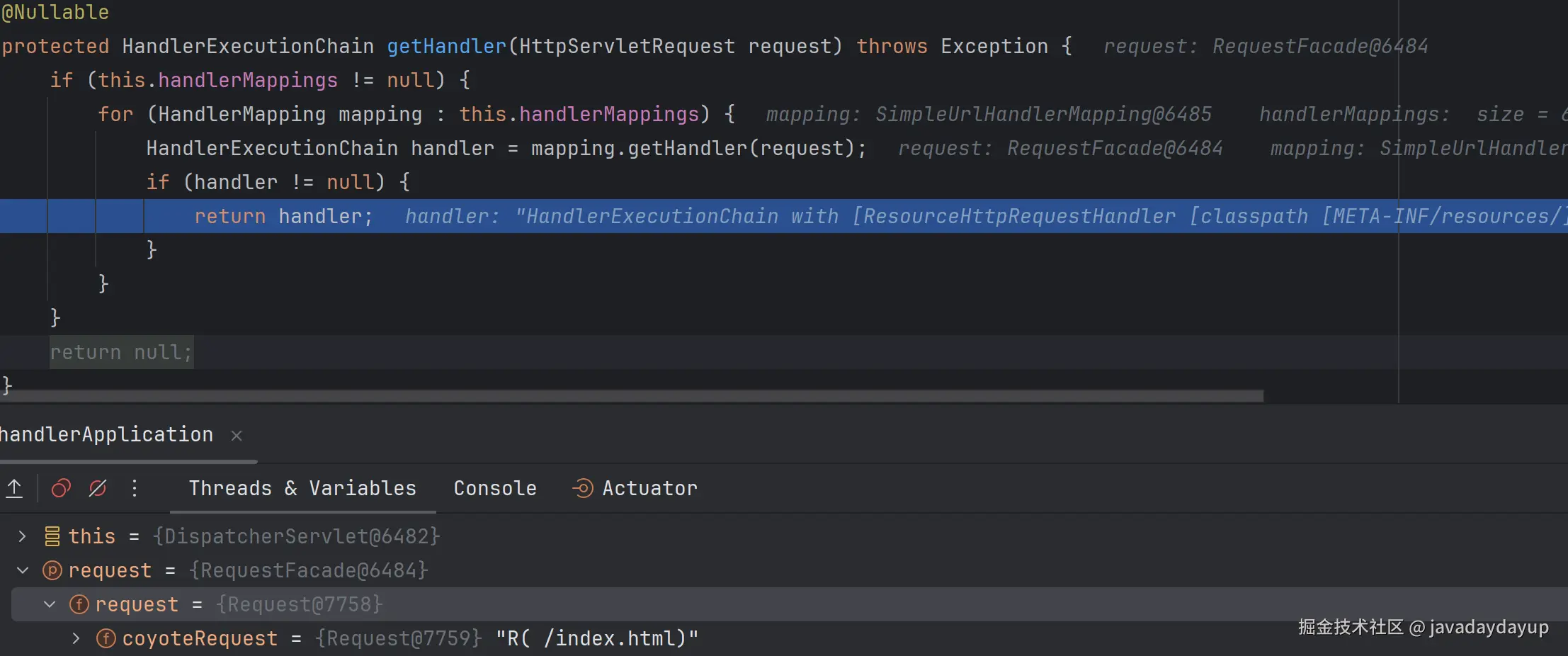Open the debugger More options menu
The image size is (1568, 656).
[135, 488]
